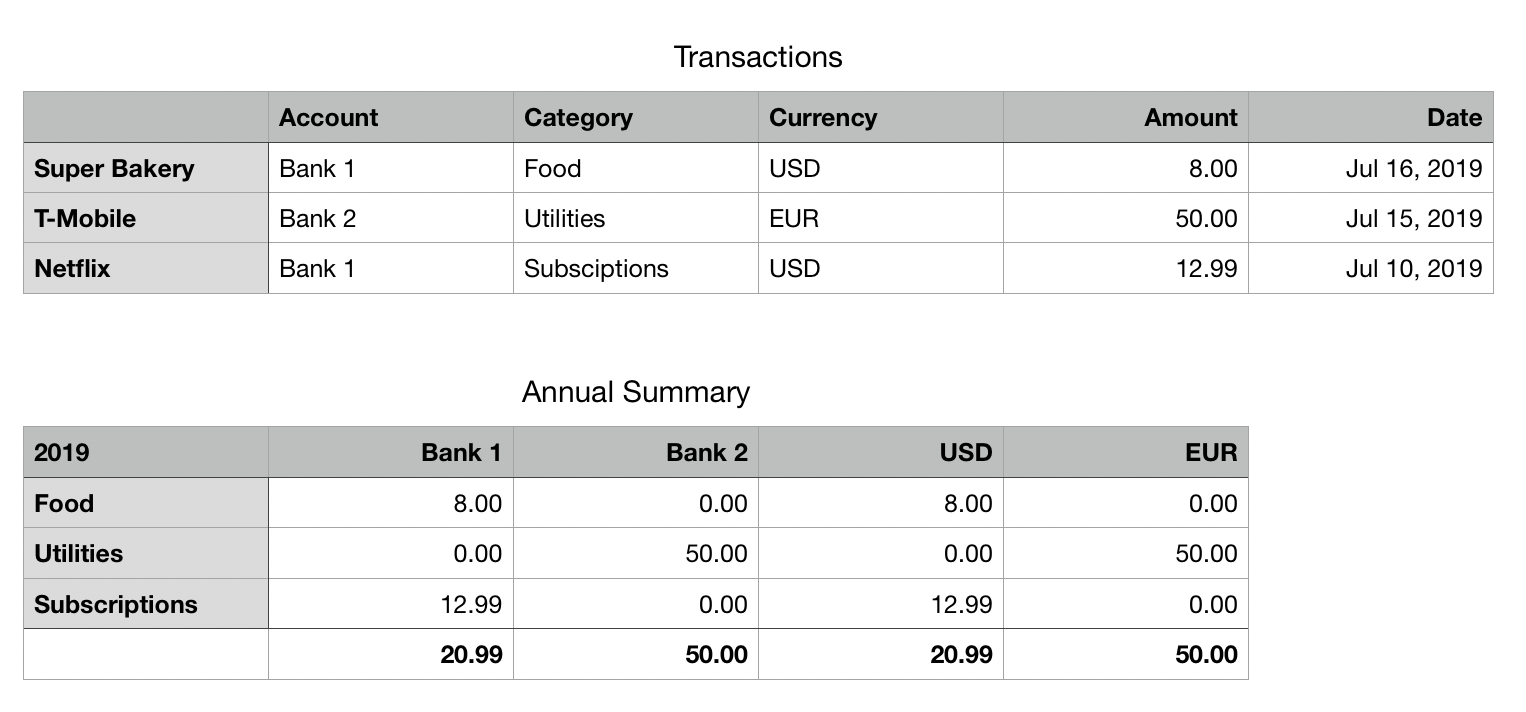Click the EUR summary column header
1526x712 pixels.
click(1126, 452)
